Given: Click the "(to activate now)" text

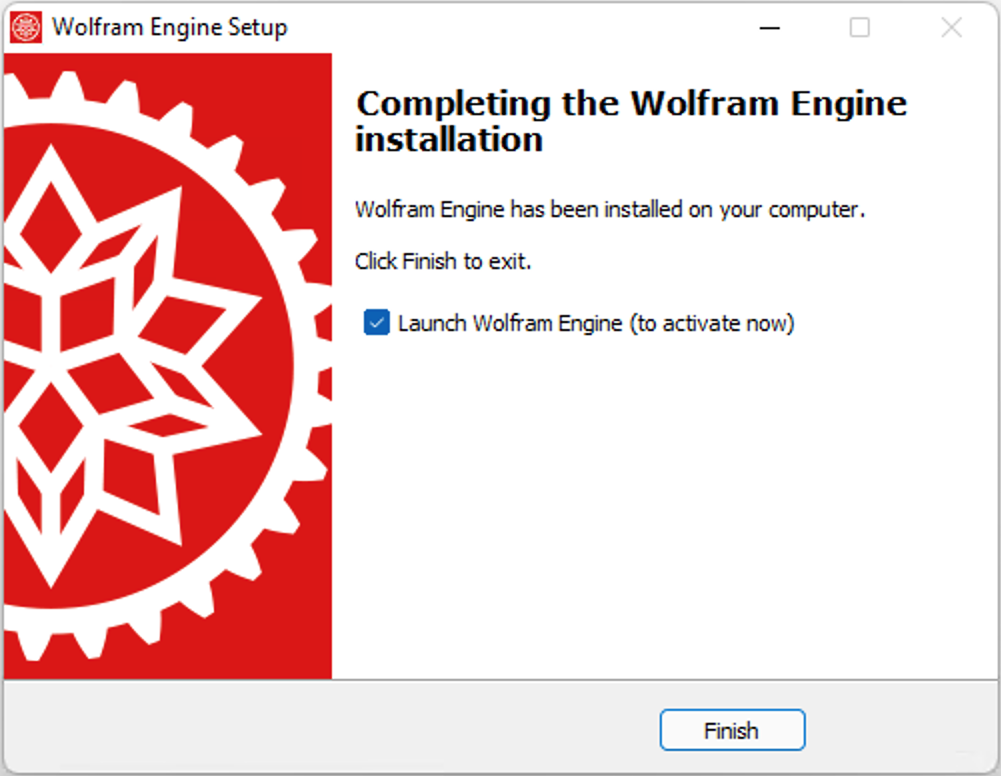Looking at the screenshot, I should coord(712,324).
